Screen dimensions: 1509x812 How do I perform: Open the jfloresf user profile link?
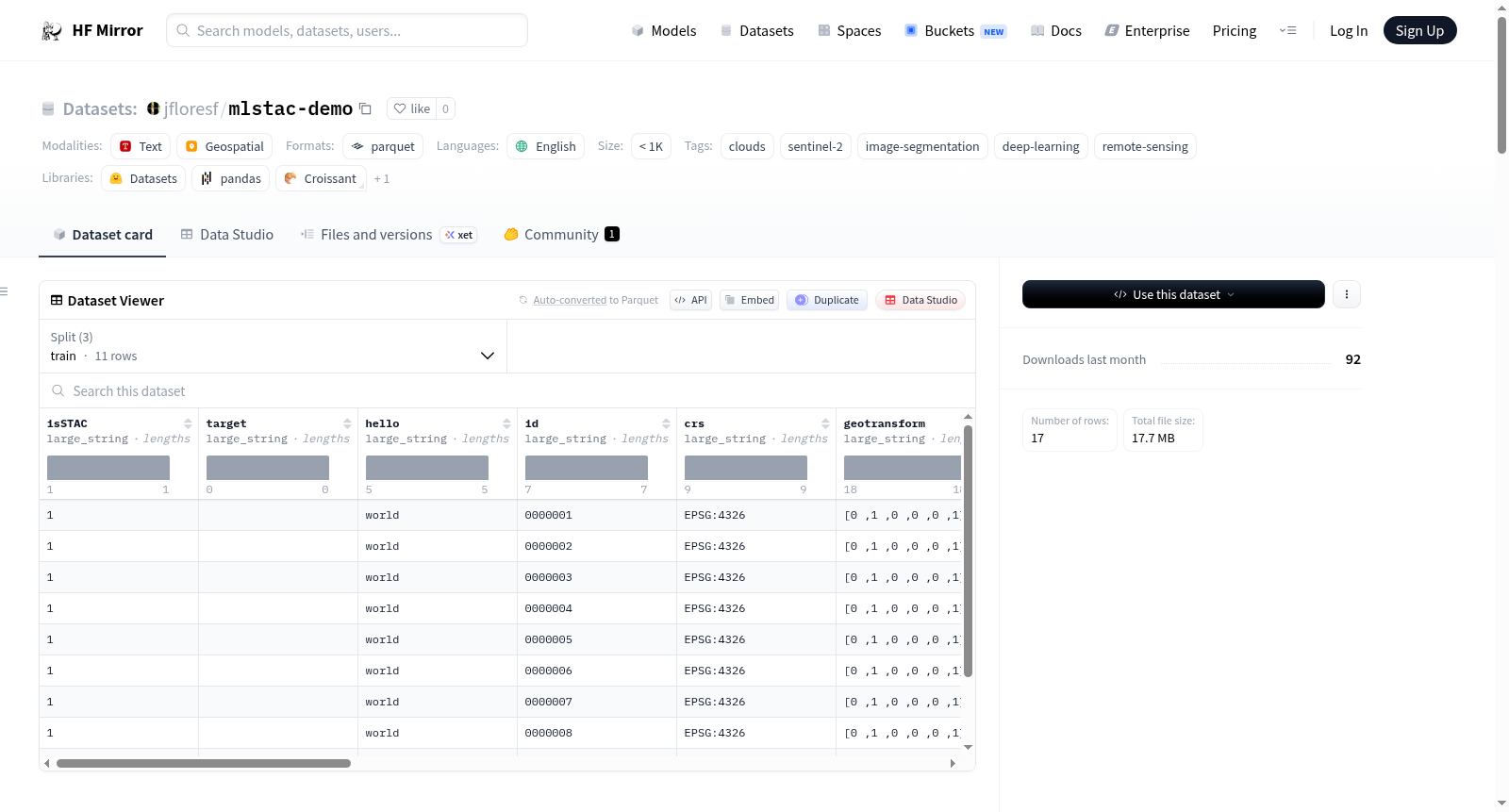[x=191, y=108]
